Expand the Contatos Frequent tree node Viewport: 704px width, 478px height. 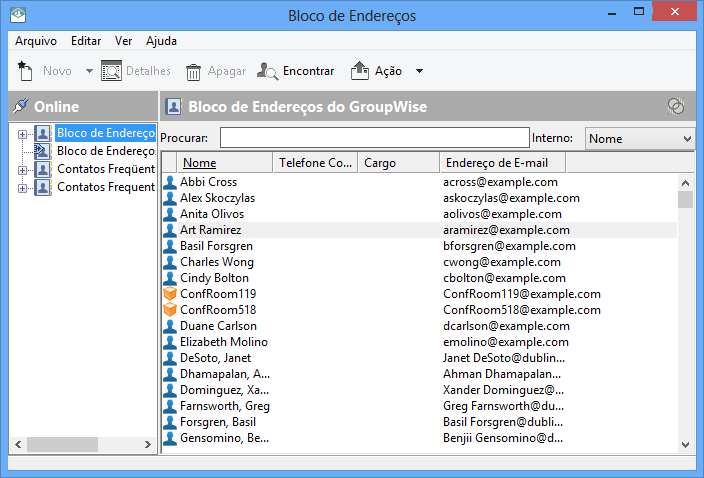[22, 188]
